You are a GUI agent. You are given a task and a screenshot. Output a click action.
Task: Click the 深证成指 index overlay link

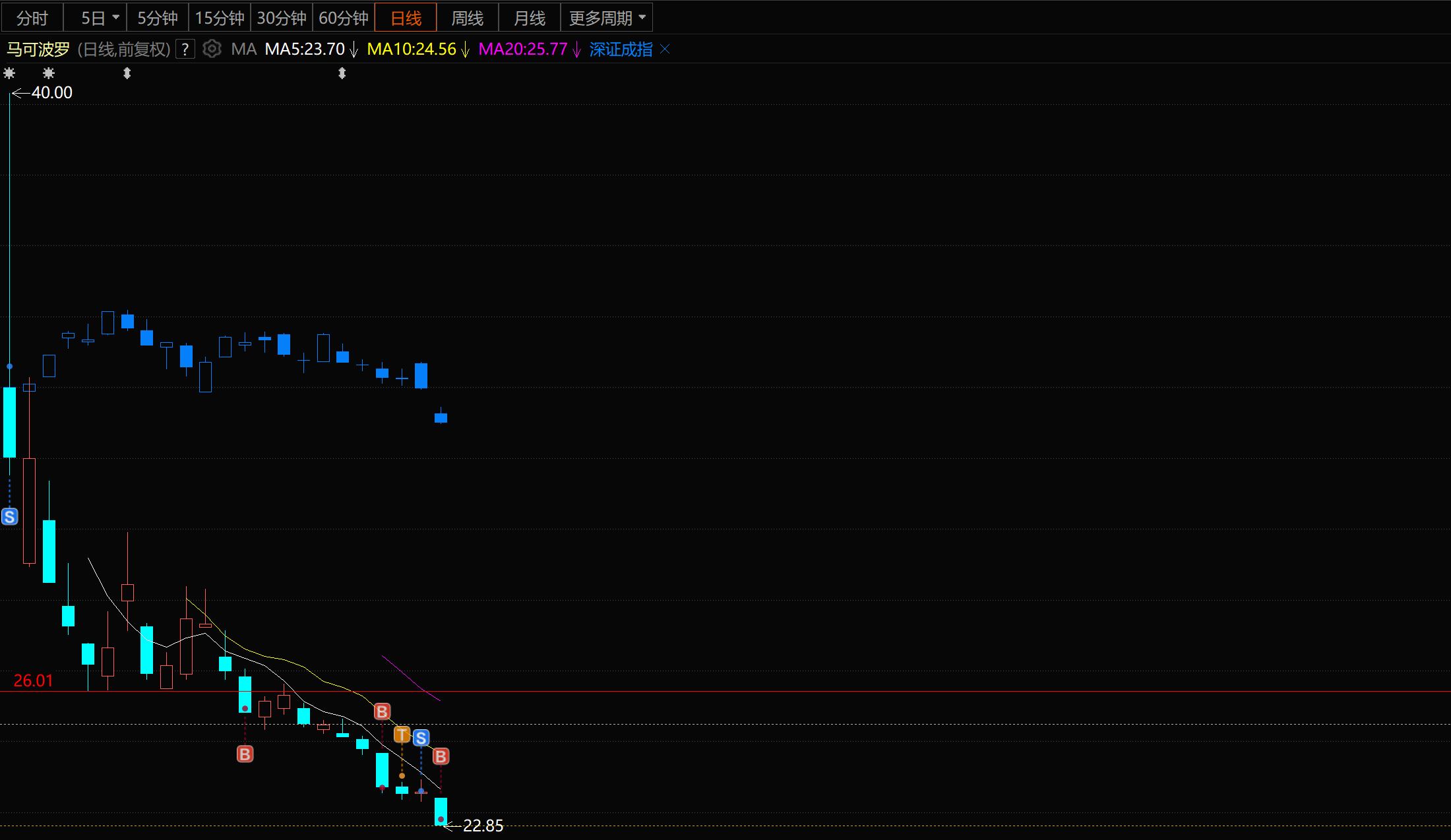pos(620,49)
